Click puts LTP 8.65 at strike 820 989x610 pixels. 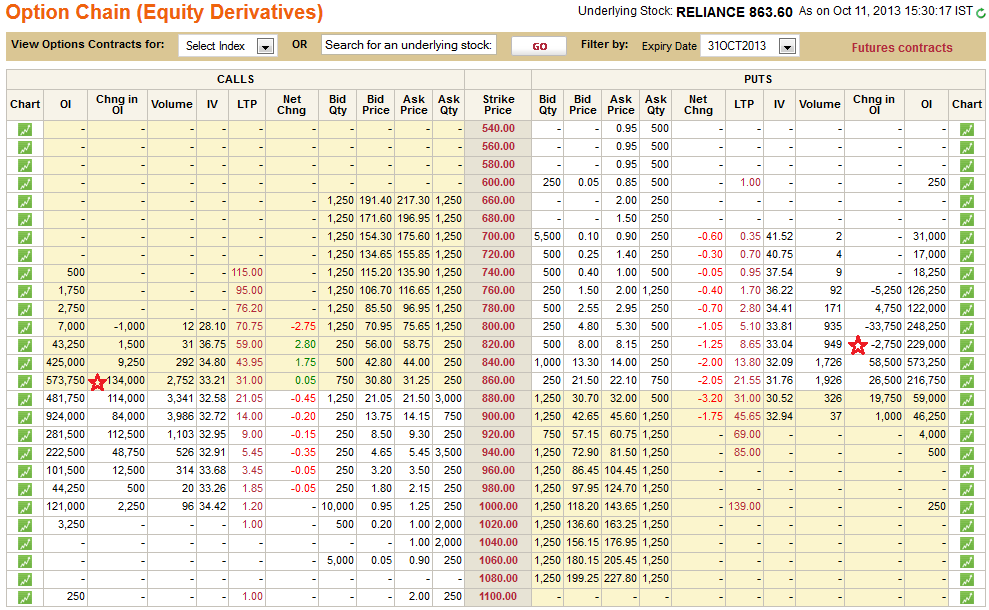pos(750,344)
